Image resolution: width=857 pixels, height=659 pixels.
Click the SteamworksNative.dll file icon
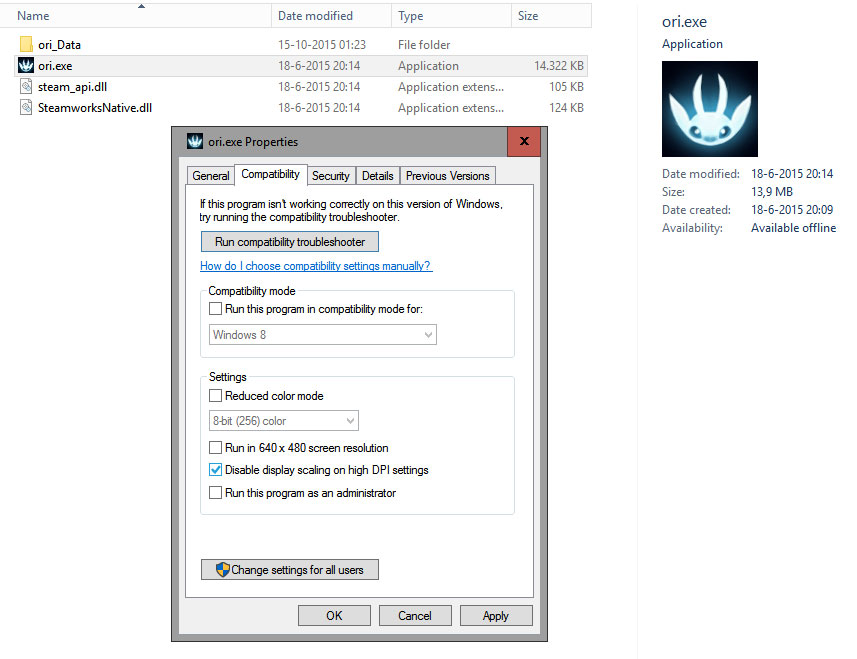click(x=26, y=107)
